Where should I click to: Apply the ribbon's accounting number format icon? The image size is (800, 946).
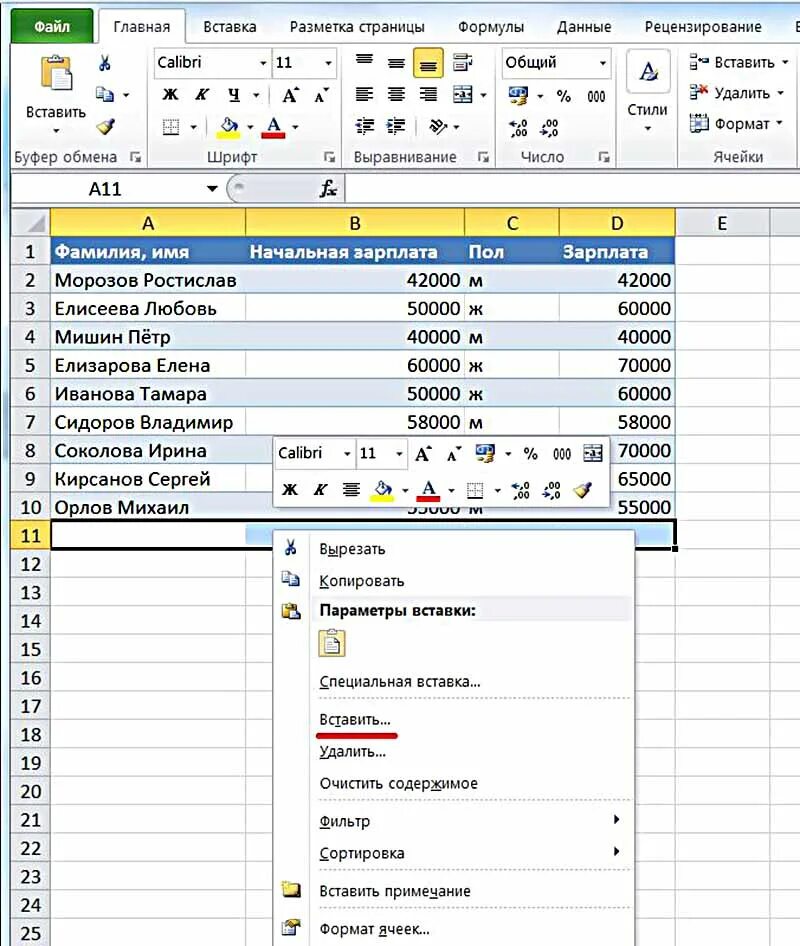pos(518,95)
